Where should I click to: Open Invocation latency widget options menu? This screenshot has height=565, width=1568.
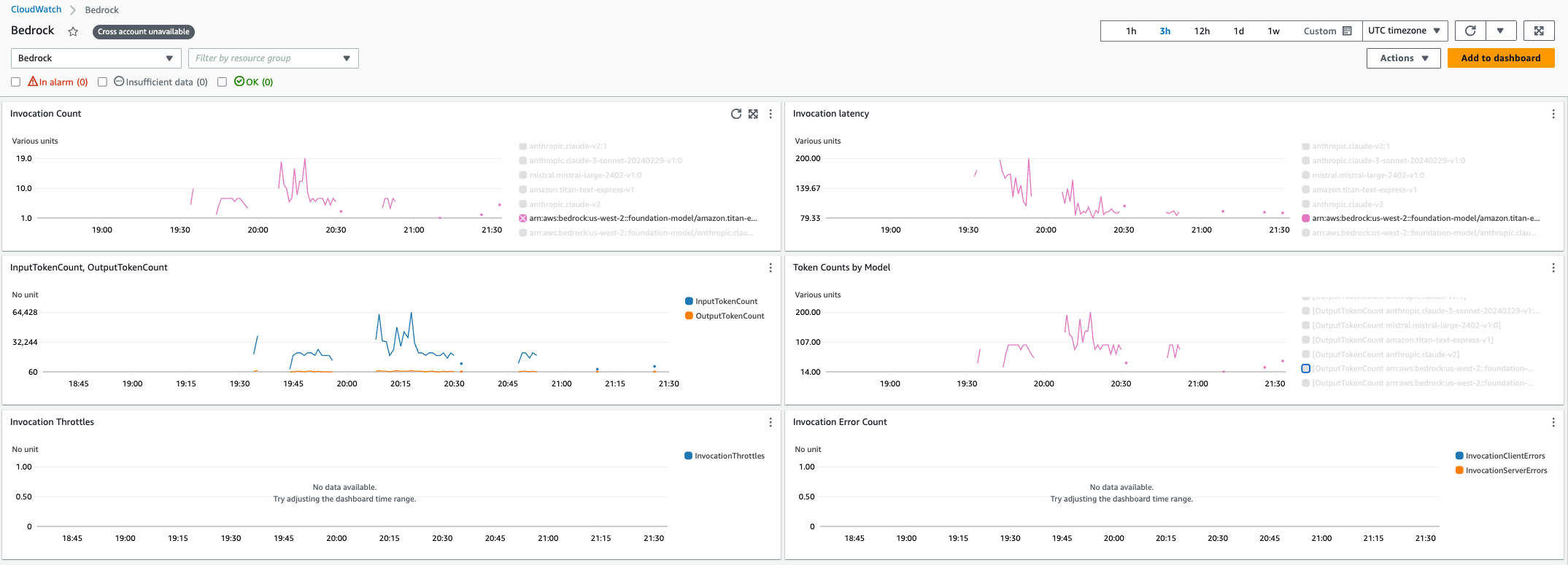pos(1553,114)
